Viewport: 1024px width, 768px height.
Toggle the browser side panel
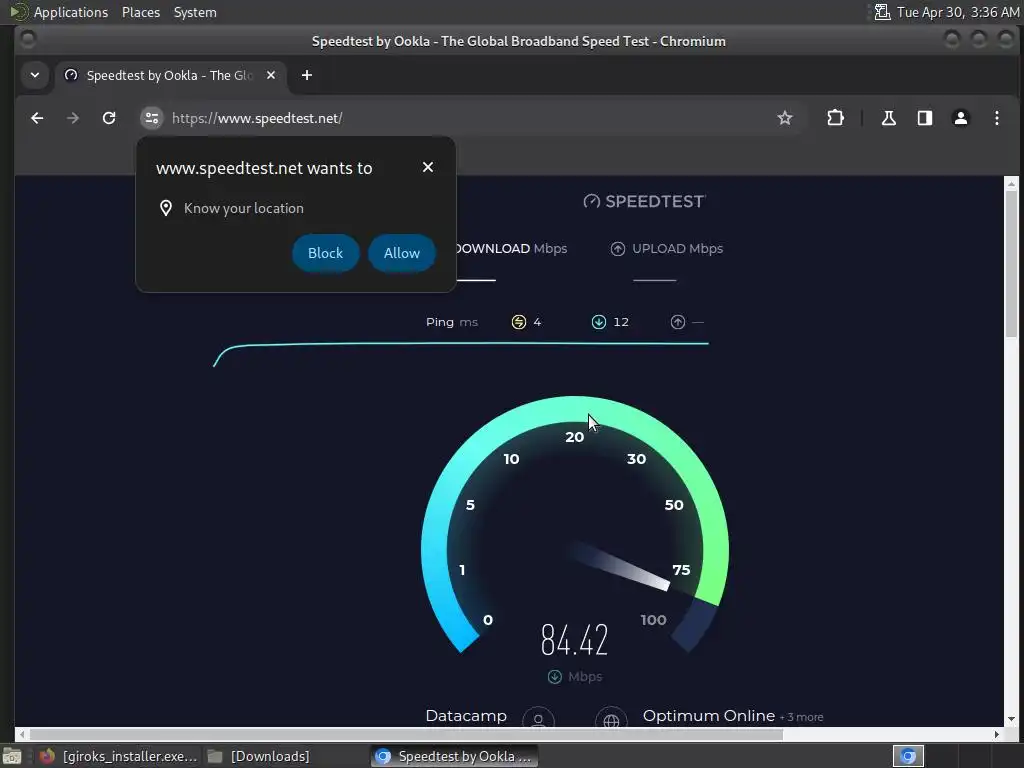click(924, 118)
